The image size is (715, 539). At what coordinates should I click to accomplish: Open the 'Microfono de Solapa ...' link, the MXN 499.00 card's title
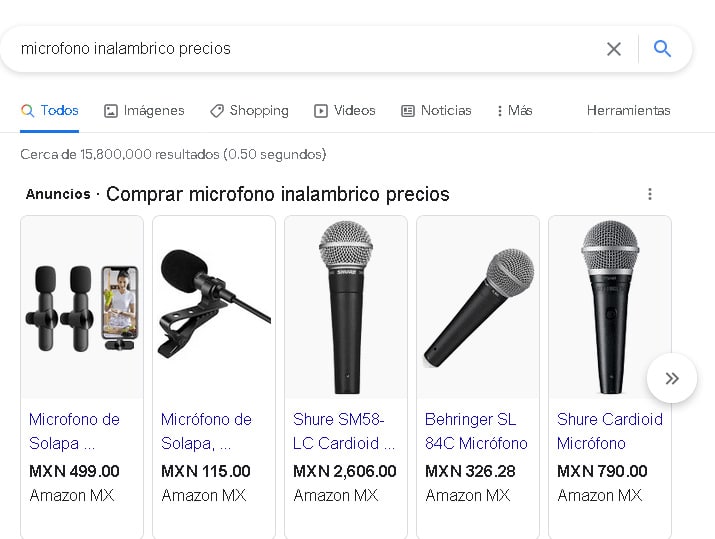click(x=74, y=431)
